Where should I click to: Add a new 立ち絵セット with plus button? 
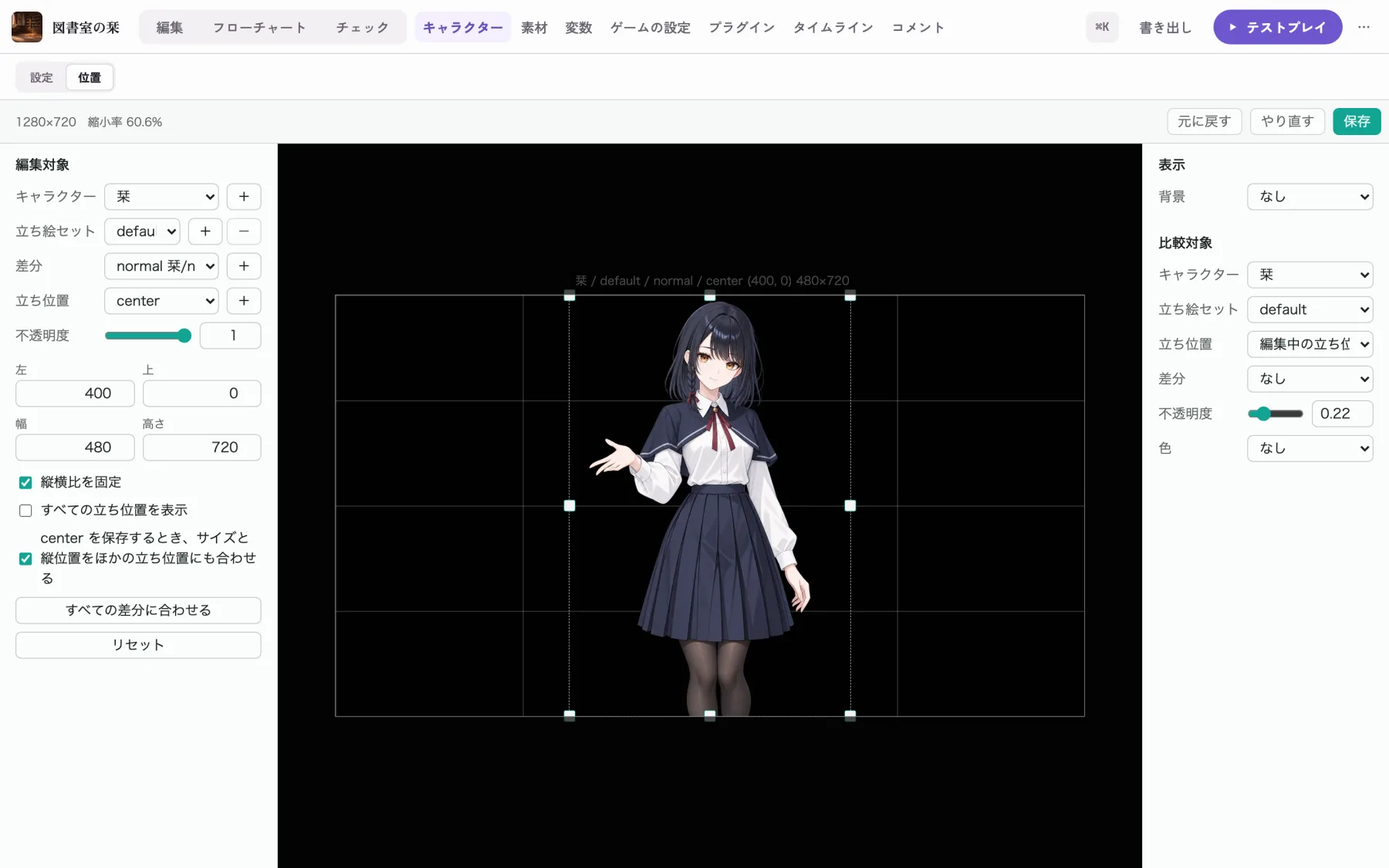tap(205, 231)
